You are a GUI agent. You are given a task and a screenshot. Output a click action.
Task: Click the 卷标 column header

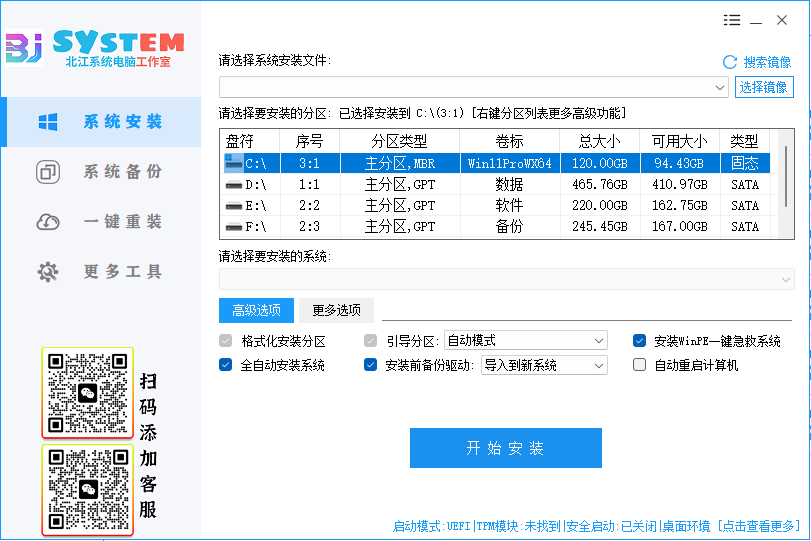509,141
